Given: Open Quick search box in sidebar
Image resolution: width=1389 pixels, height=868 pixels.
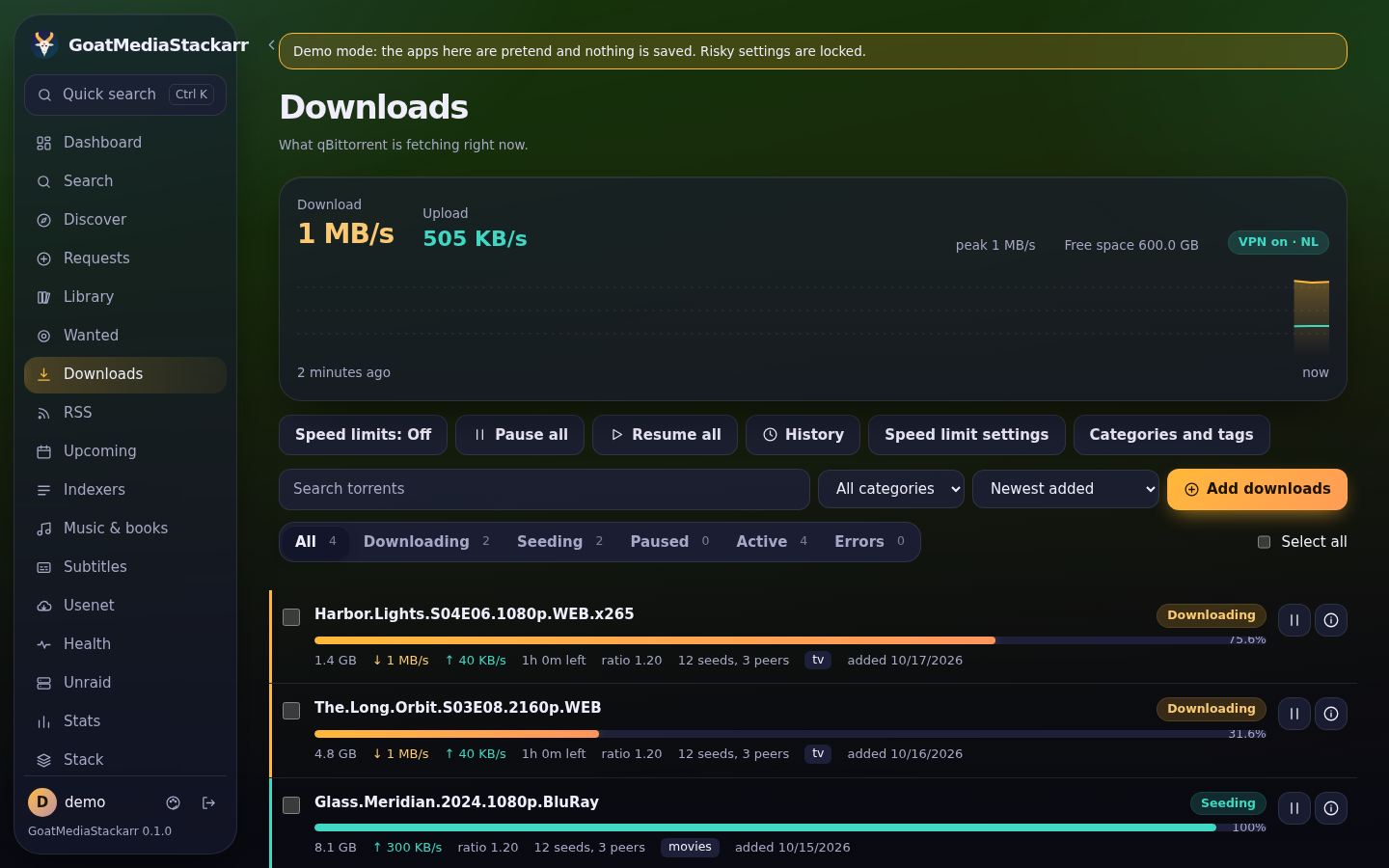Looking at the screenshot, I should pos(125,95).
